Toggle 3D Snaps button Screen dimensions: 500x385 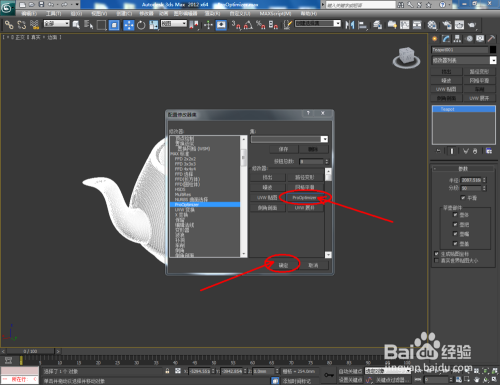pyautogui.click(x=236, y=25)
